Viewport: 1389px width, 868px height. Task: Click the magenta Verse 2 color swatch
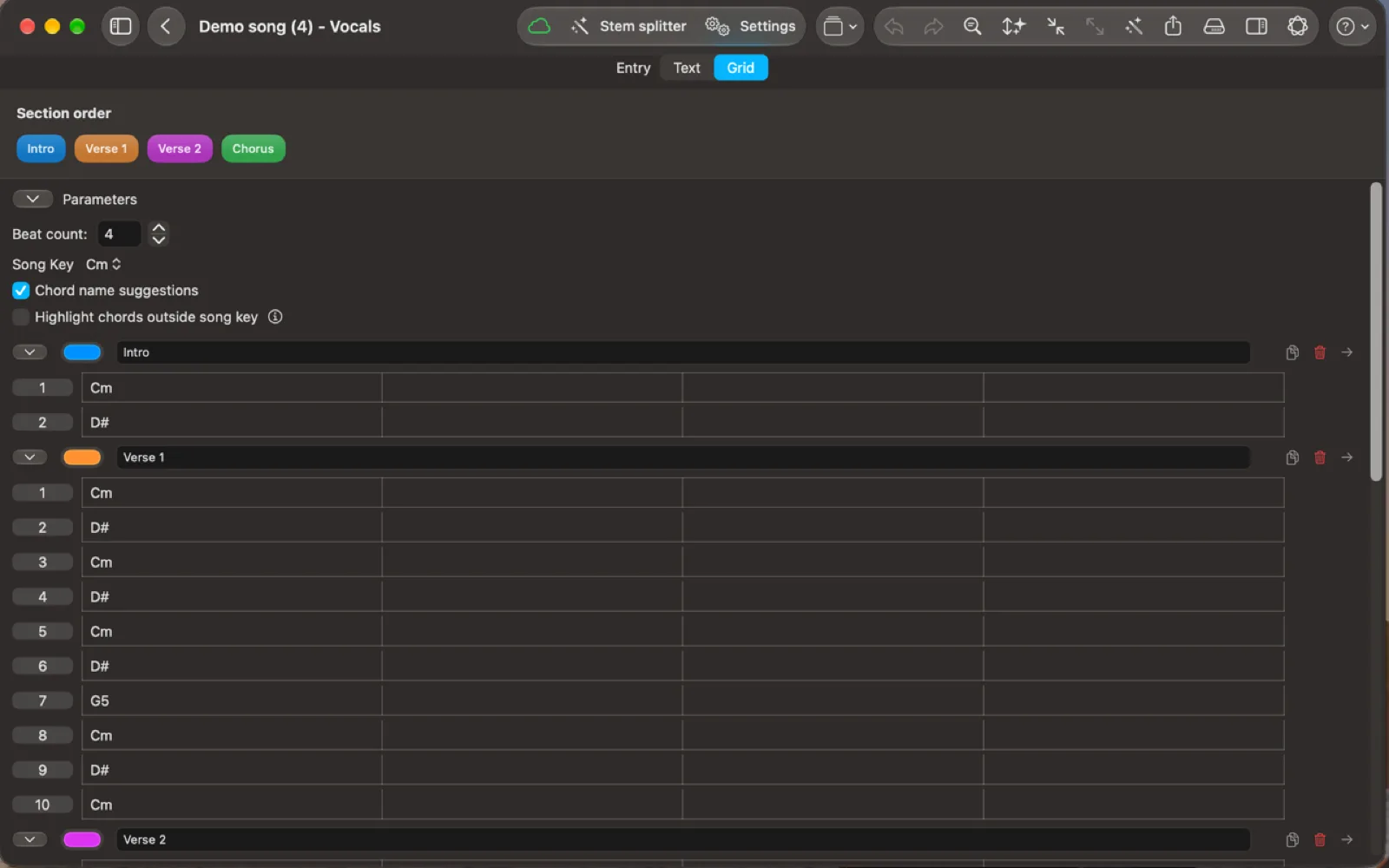[82, 839]
